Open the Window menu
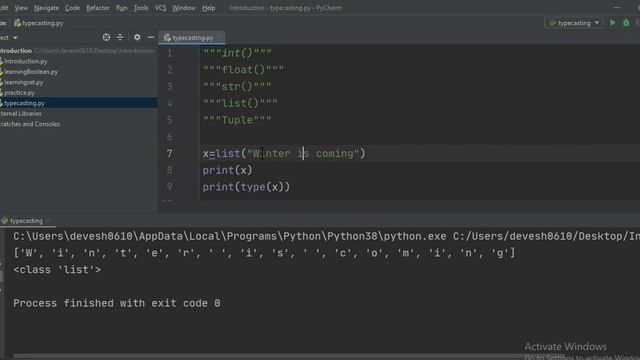This screenshot has height=360, width=640. point(183,8)
